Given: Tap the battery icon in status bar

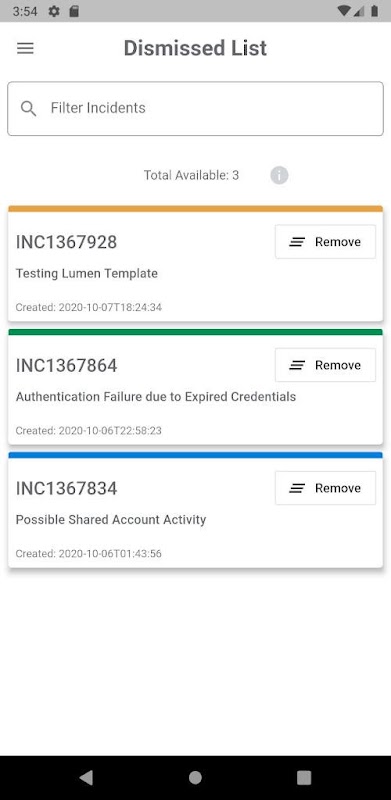Looking at the screenshot, I should 375,11.
